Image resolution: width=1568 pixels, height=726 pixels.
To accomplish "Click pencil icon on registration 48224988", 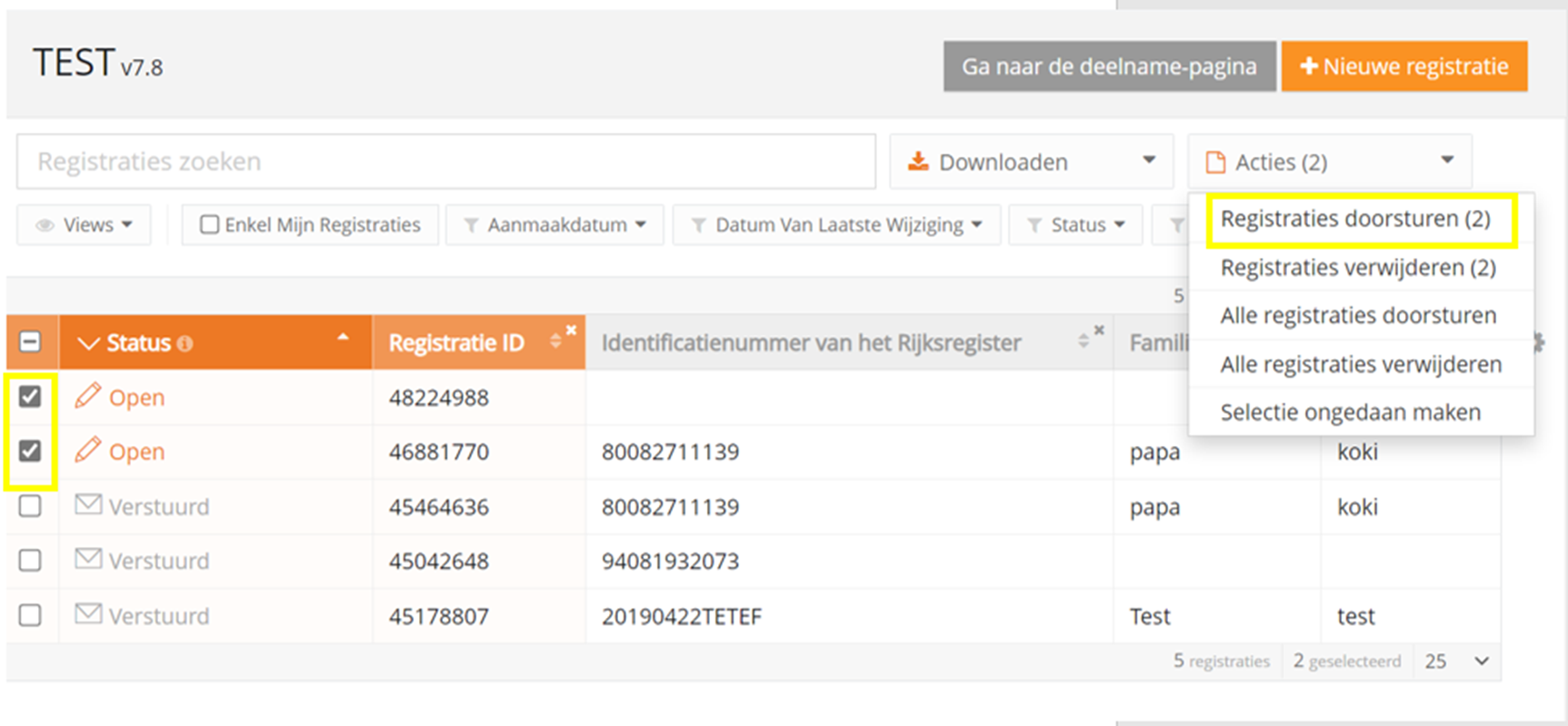I will coord(88,396).
